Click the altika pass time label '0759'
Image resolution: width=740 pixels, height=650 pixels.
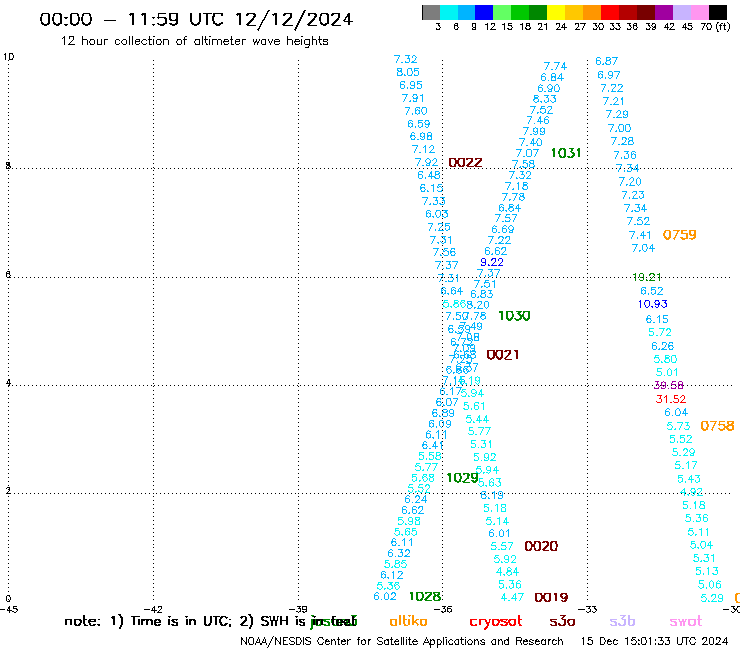click(x=680, y=235)
